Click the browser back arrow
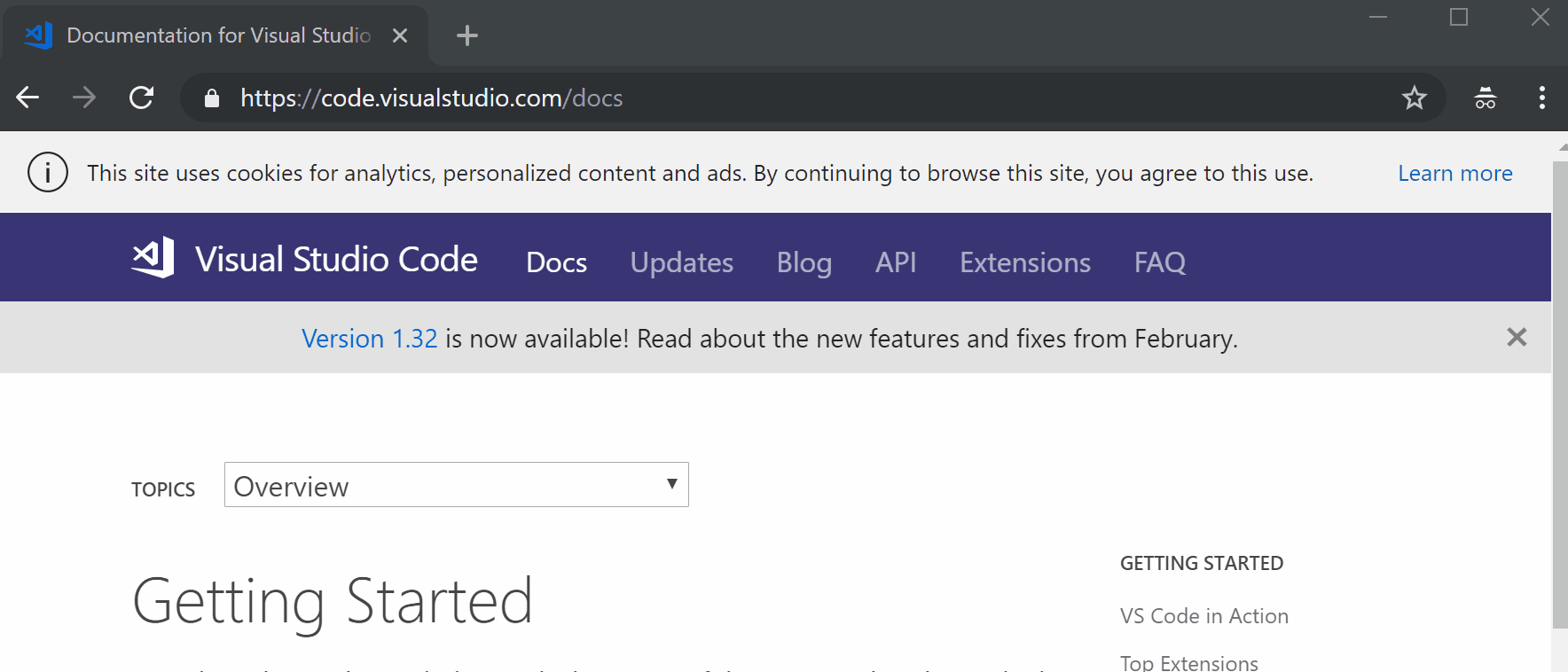Image resolution: width=1568 pixels, height=672 pixels. (28, 98)
